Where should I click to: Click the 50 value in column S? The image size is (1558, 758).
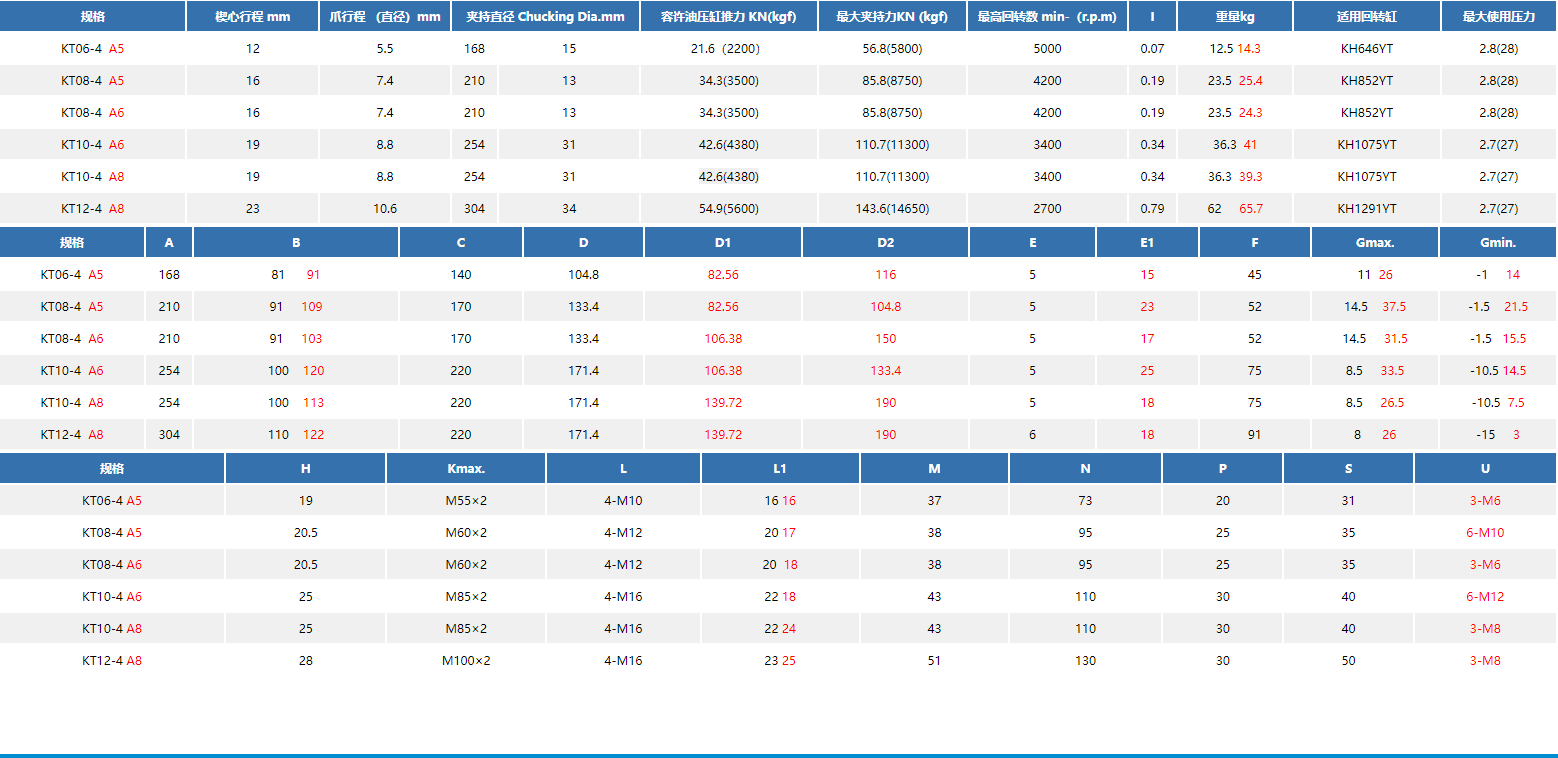[1348, 661]
